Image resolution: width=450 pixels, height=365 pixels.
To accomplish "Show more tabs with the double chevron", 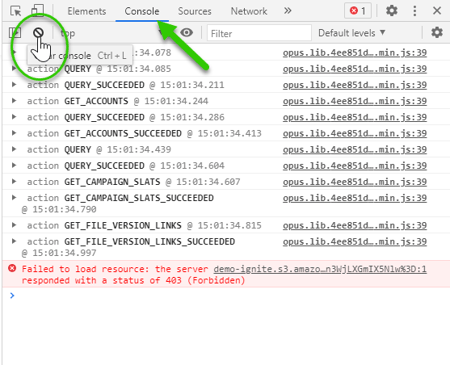I will pos(288,11).
